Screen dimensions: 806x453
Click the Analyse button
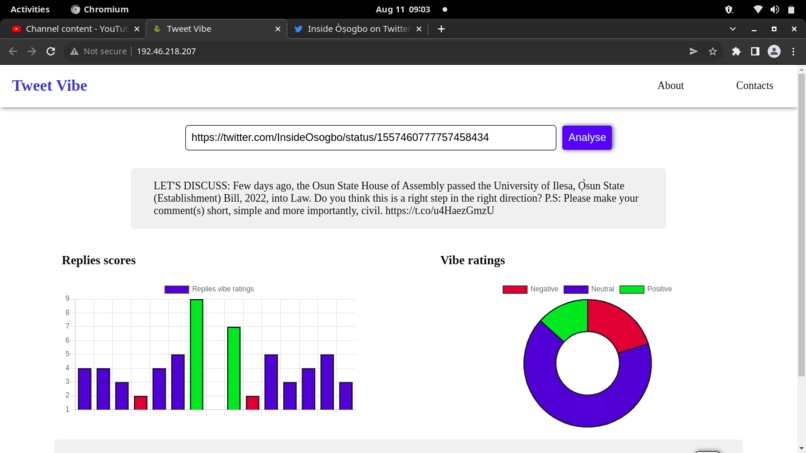587,137
